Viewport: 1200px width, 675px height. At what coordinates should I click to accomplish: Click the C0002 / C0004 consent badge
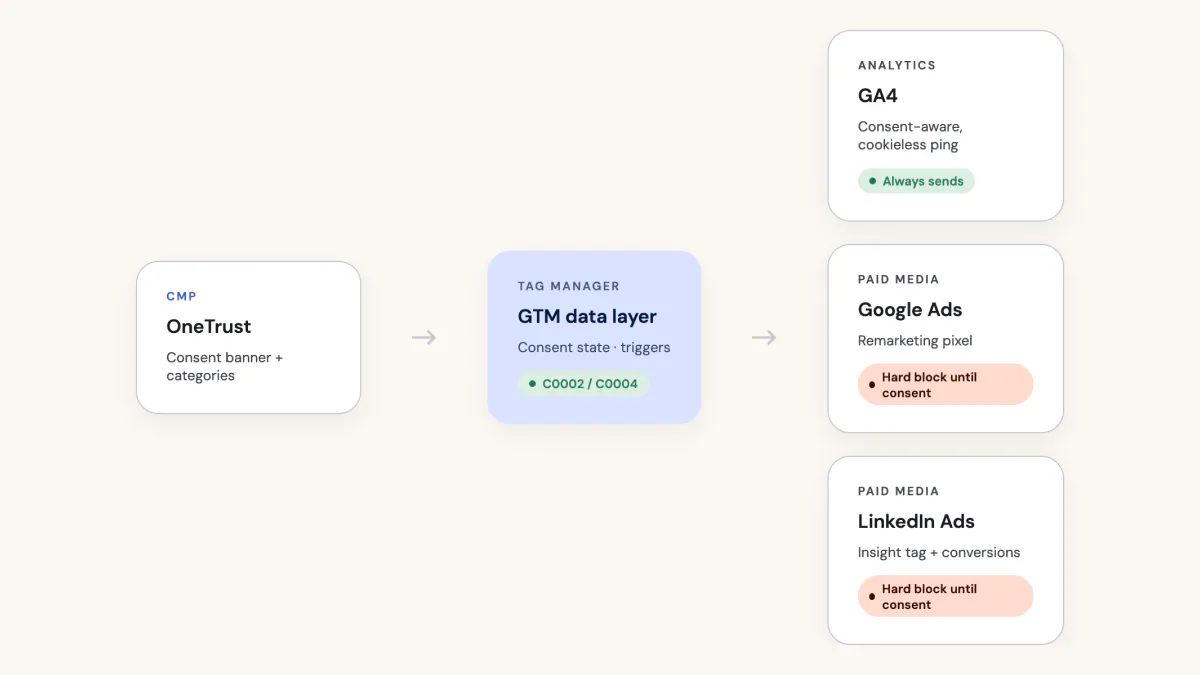point(583,383)
